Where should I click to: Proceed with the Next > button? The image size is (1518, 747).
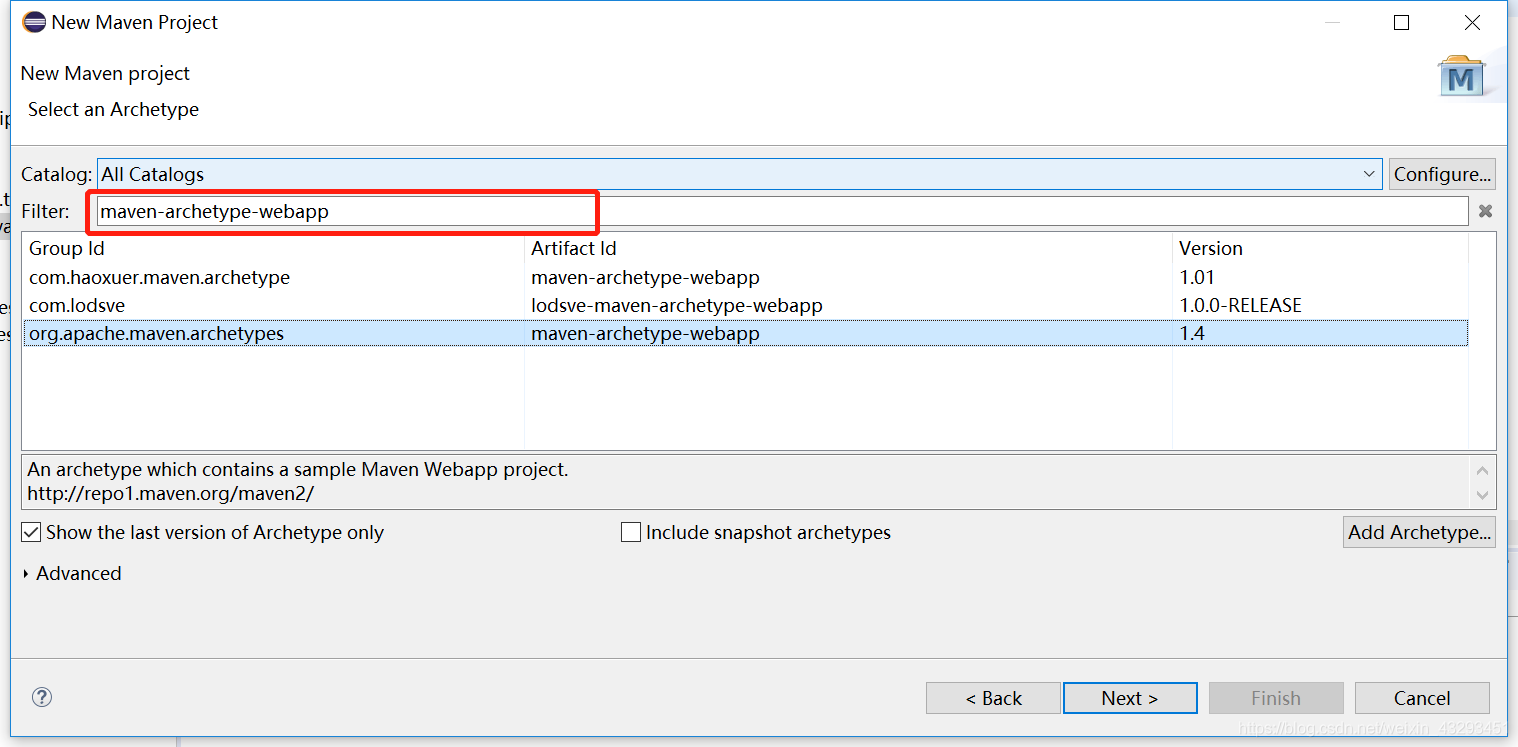point(1130,698)
